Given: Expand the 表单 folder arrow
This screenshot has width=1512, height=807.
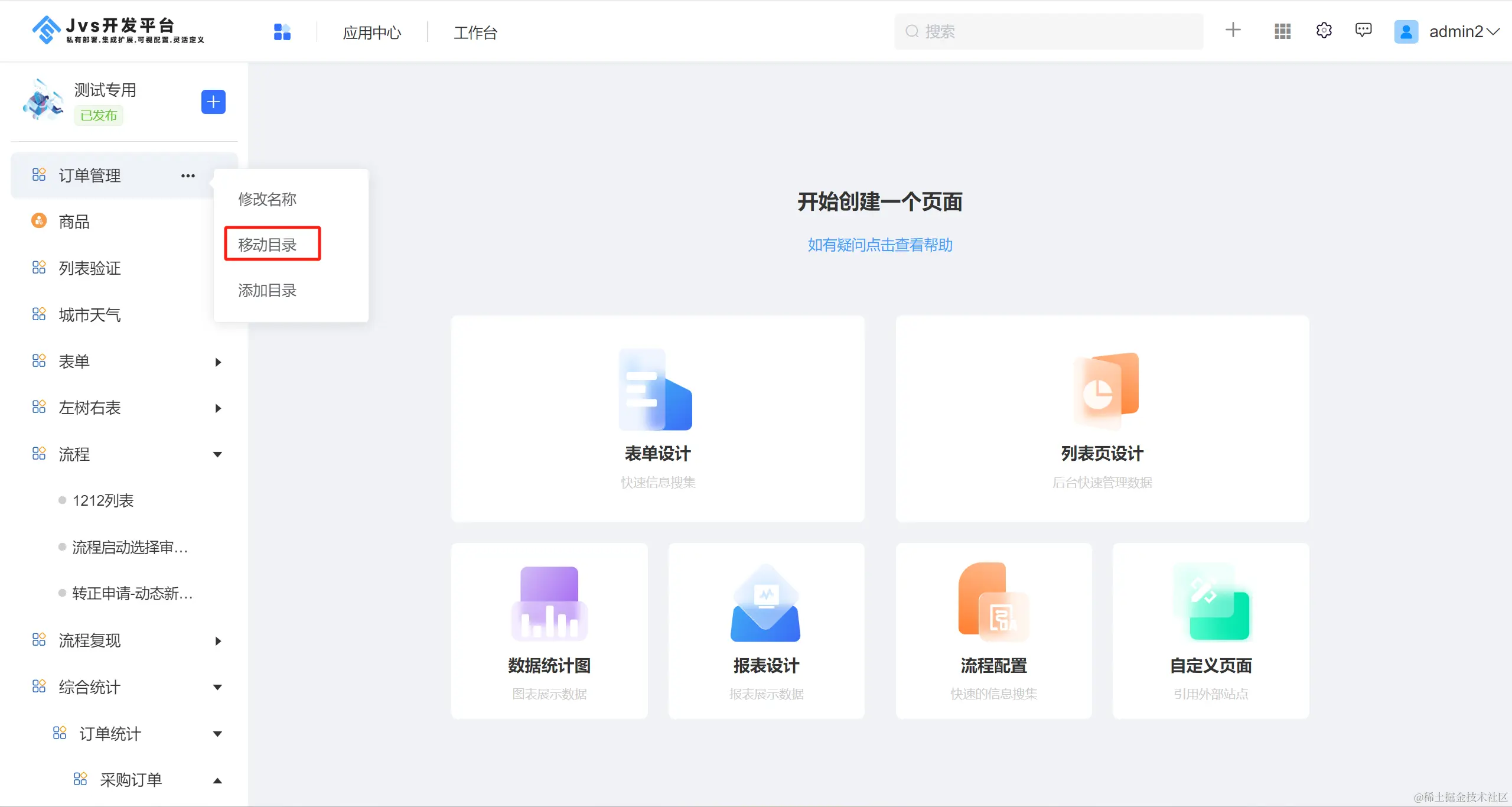Looking at the screenshot, I should (218, 362).
